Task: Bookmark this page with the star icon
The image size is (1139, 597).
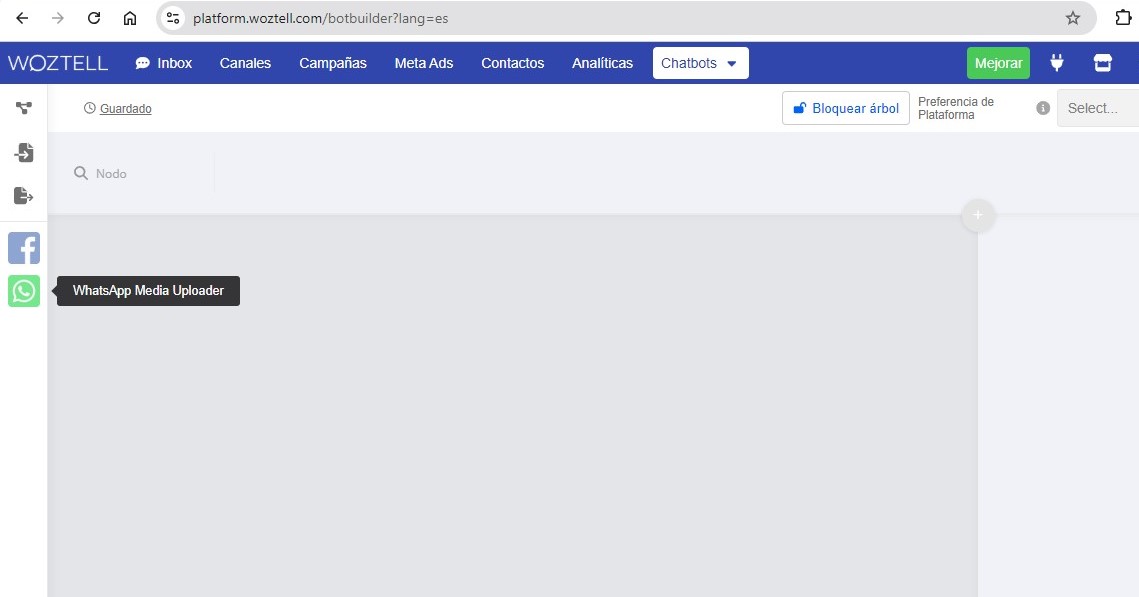Action: pos(1073,18)
